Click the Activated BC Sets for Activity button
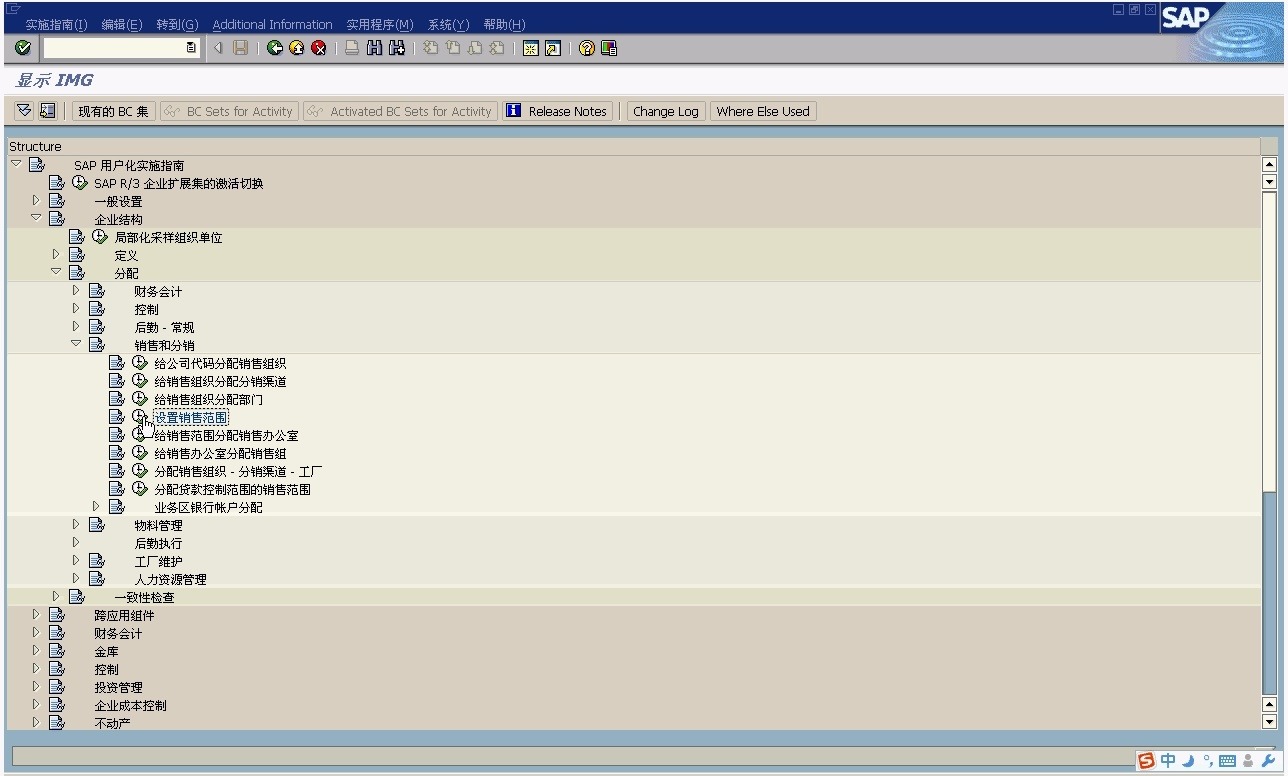This screenshot has height=776, width=1288. click(400, 111)
